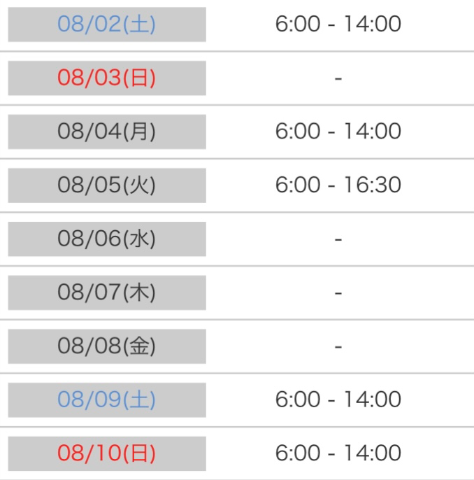Viewport: 474px width, 480px height.
Task: Select the 08/06(水) date cell
Action: click(x=107, y=239)
